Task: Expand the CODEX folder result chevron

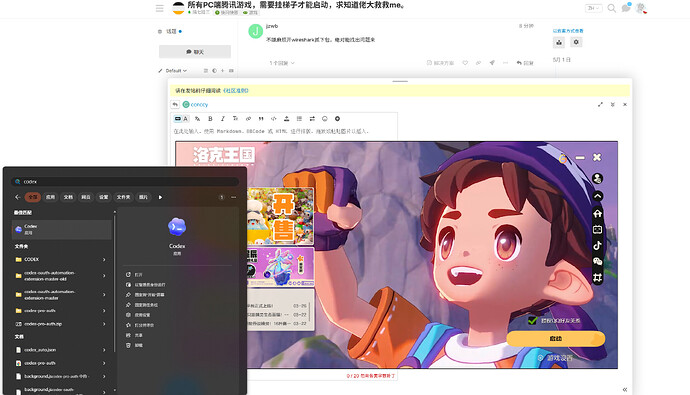Action: (x=104, y=260)
